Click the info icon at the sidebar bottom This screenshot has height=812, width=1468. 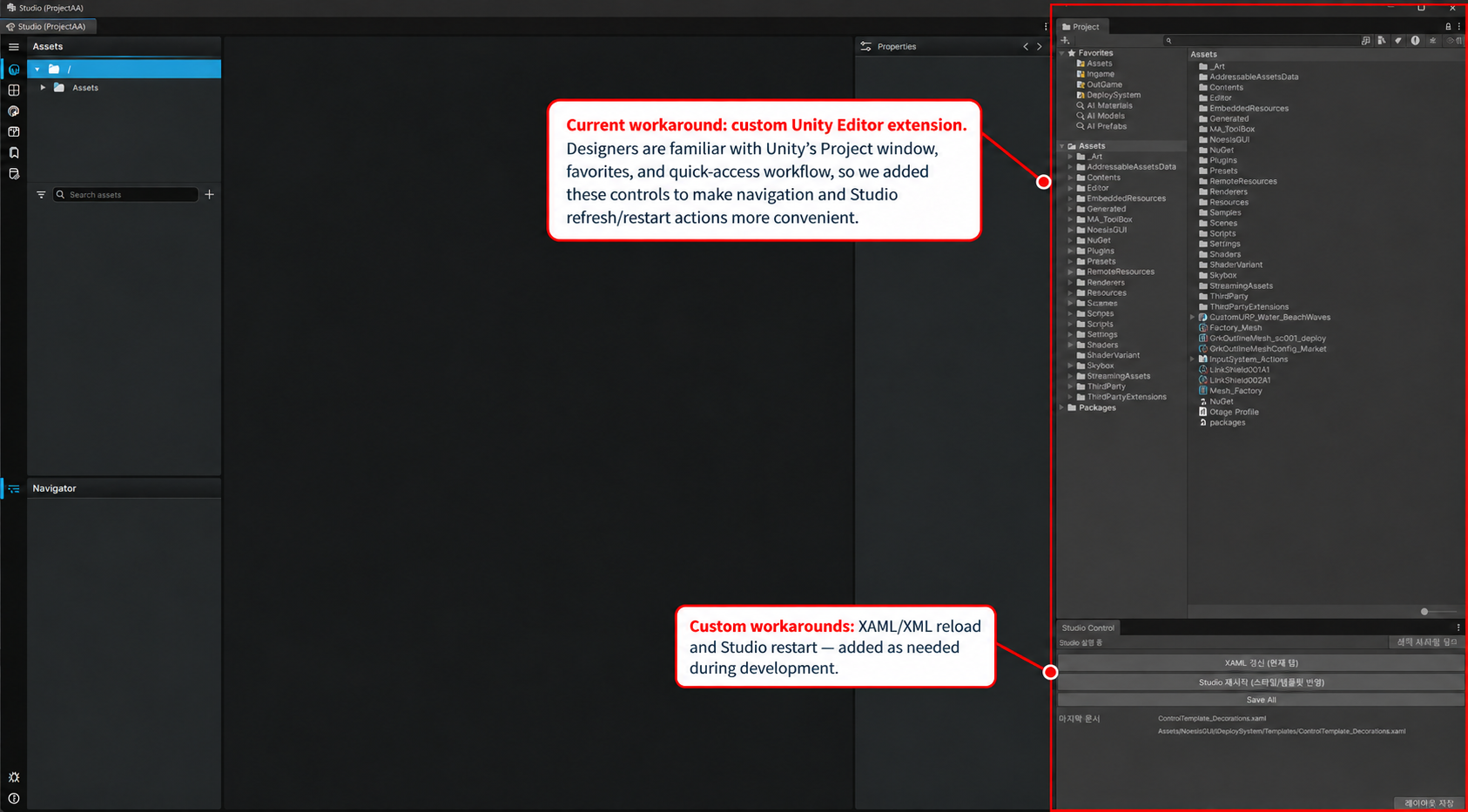pyautogui.click(x=14, y=798)
